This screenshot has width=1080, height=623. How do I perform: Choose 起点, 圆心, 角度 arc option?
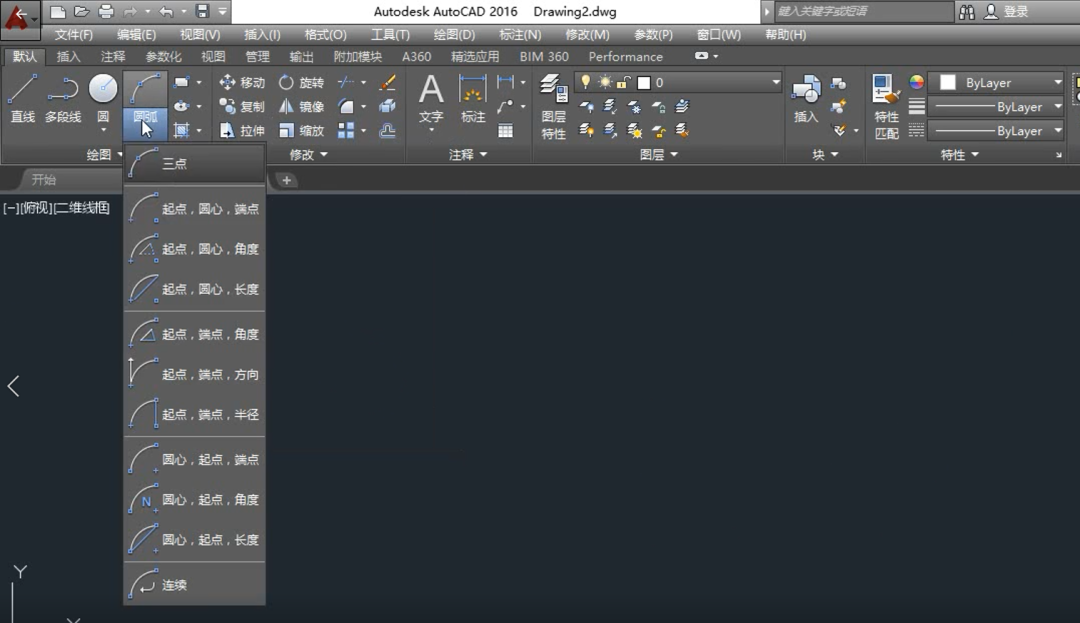point(194,249)
